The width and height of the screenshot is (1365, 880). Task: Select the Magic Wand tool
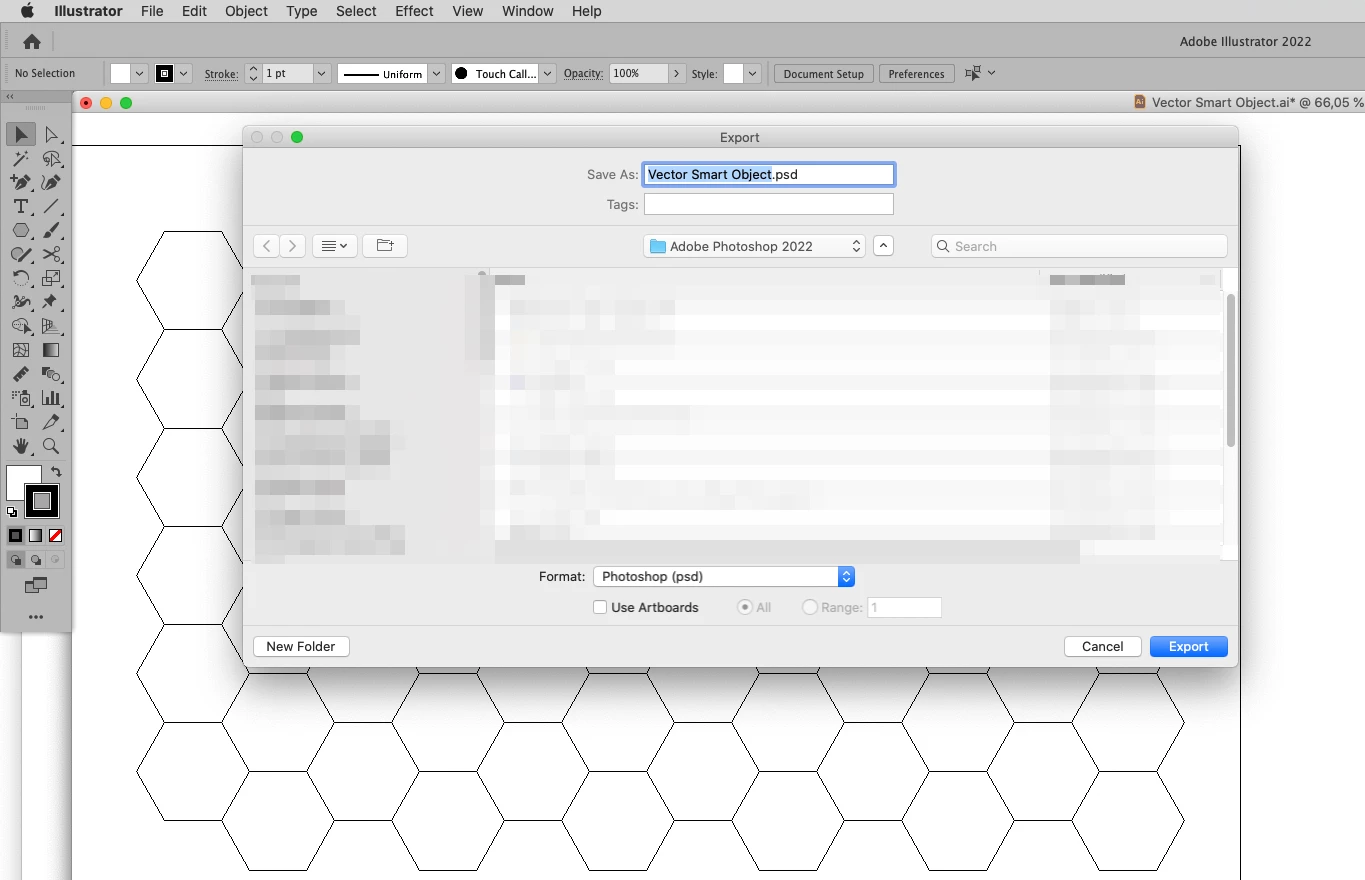(21, 158)
